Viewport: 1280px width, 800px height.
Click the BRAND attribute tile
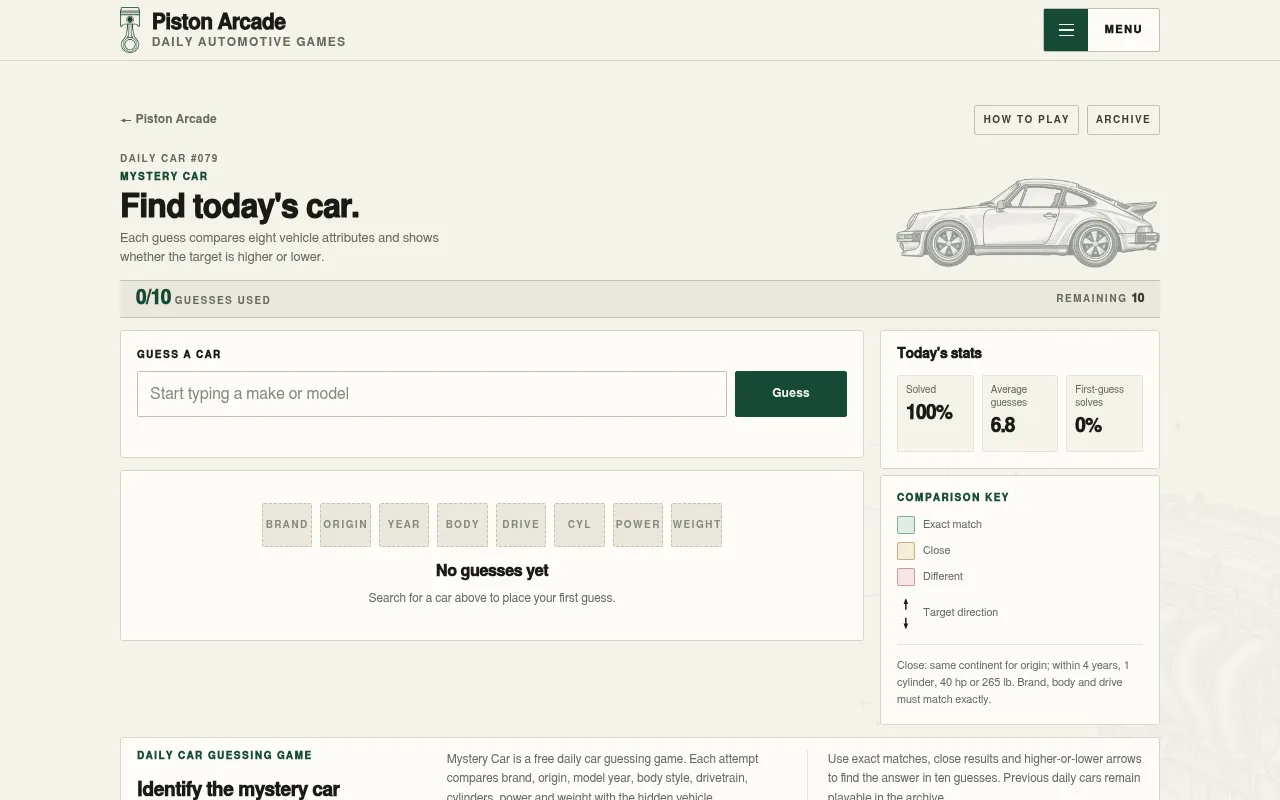point(287,525)
